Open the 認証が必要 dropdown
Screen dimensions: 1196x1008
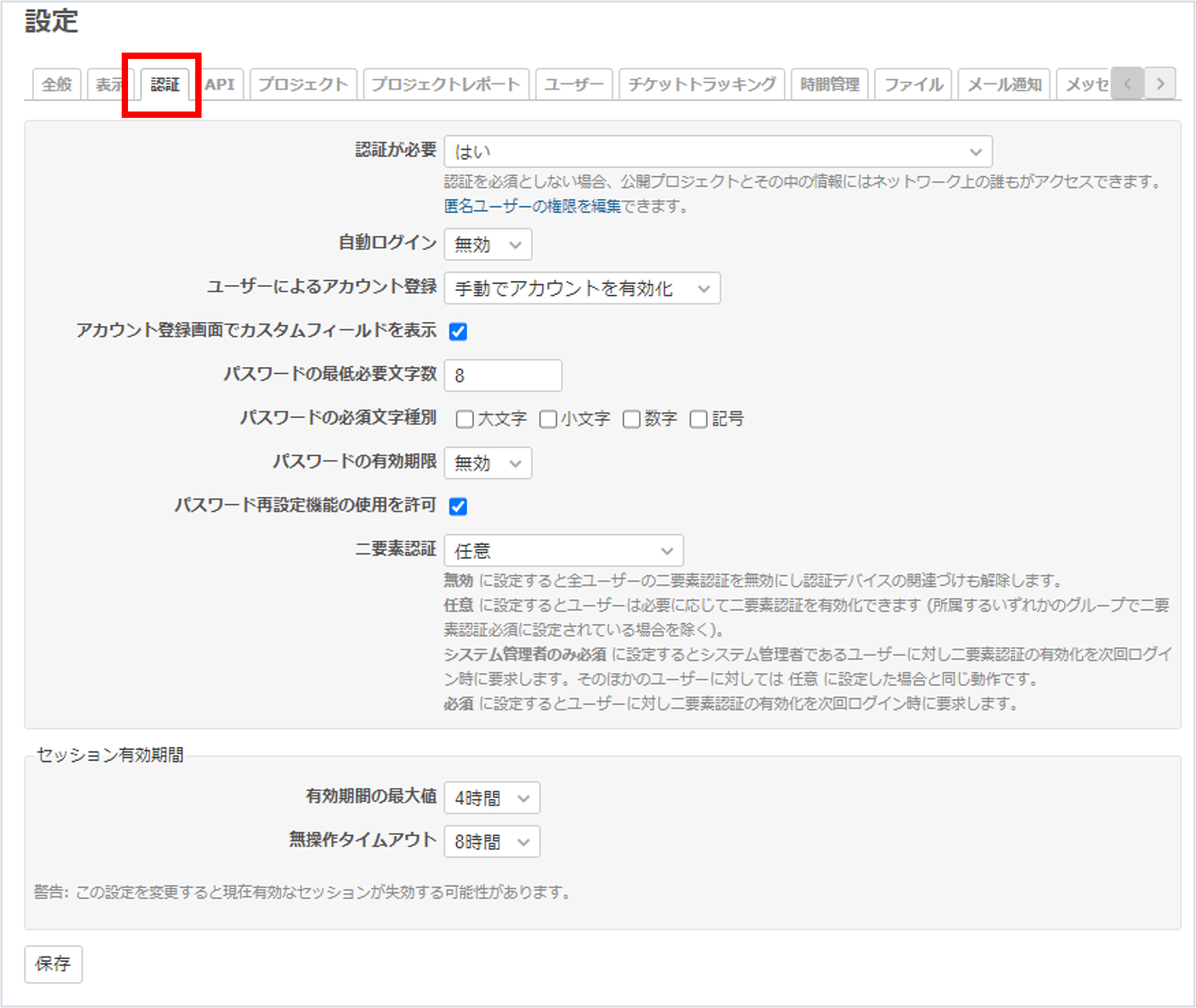coord(715,151)
